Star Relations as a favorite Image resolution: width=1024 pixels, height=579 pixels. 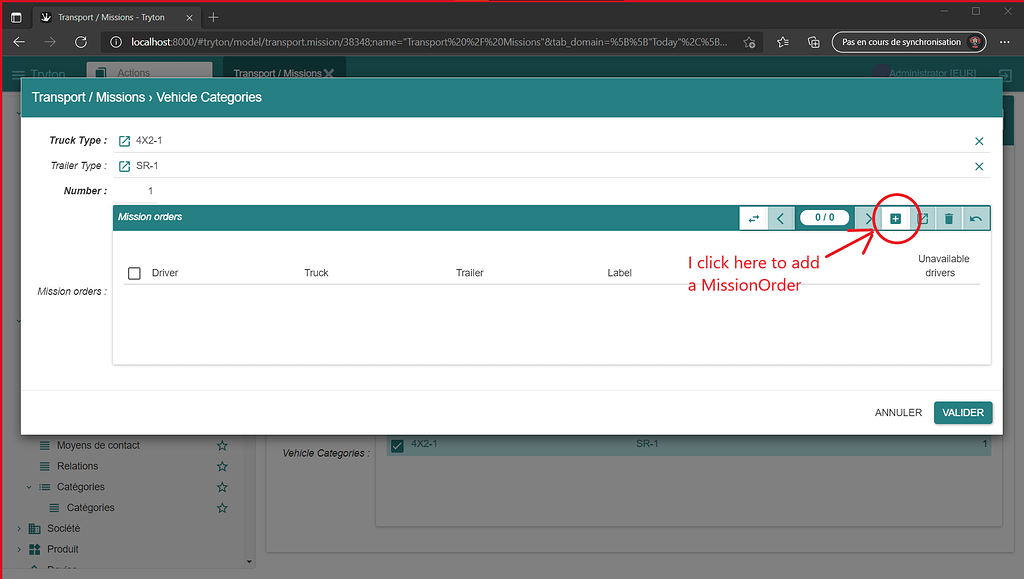click(221, 466)
